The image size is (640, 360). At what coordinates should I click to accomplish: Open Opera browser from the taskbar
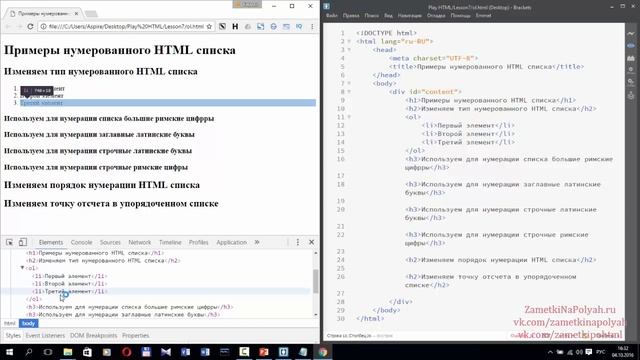127,352
